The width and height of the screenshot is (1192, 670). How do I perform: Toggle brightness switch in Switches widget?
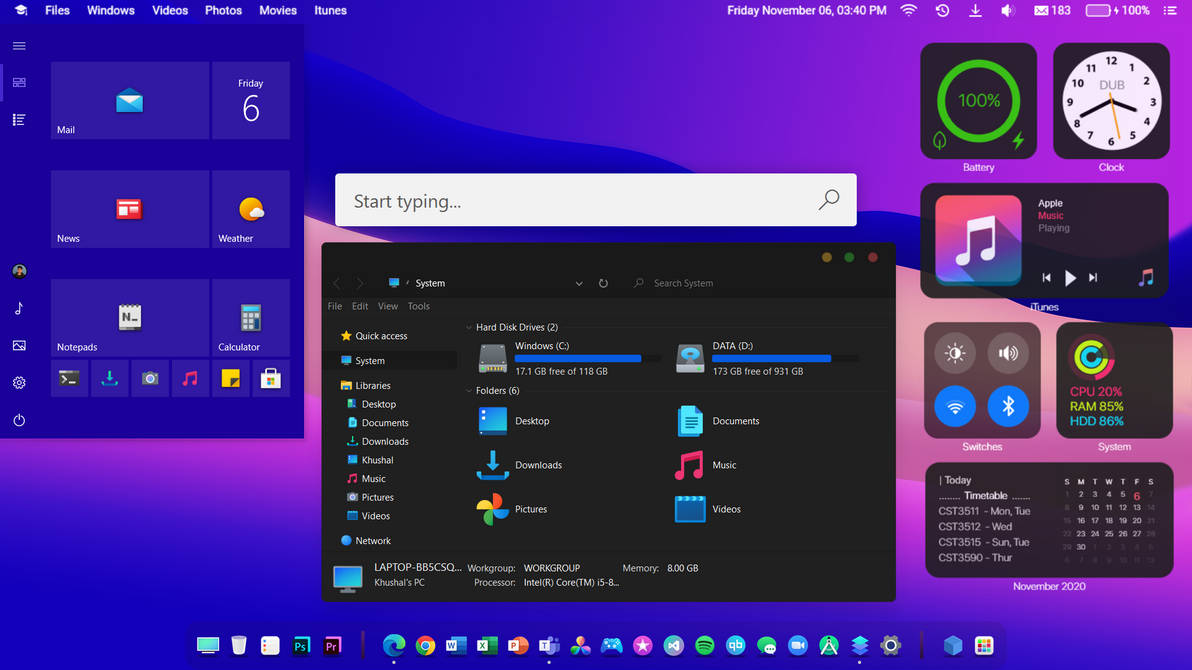(955, 353)
